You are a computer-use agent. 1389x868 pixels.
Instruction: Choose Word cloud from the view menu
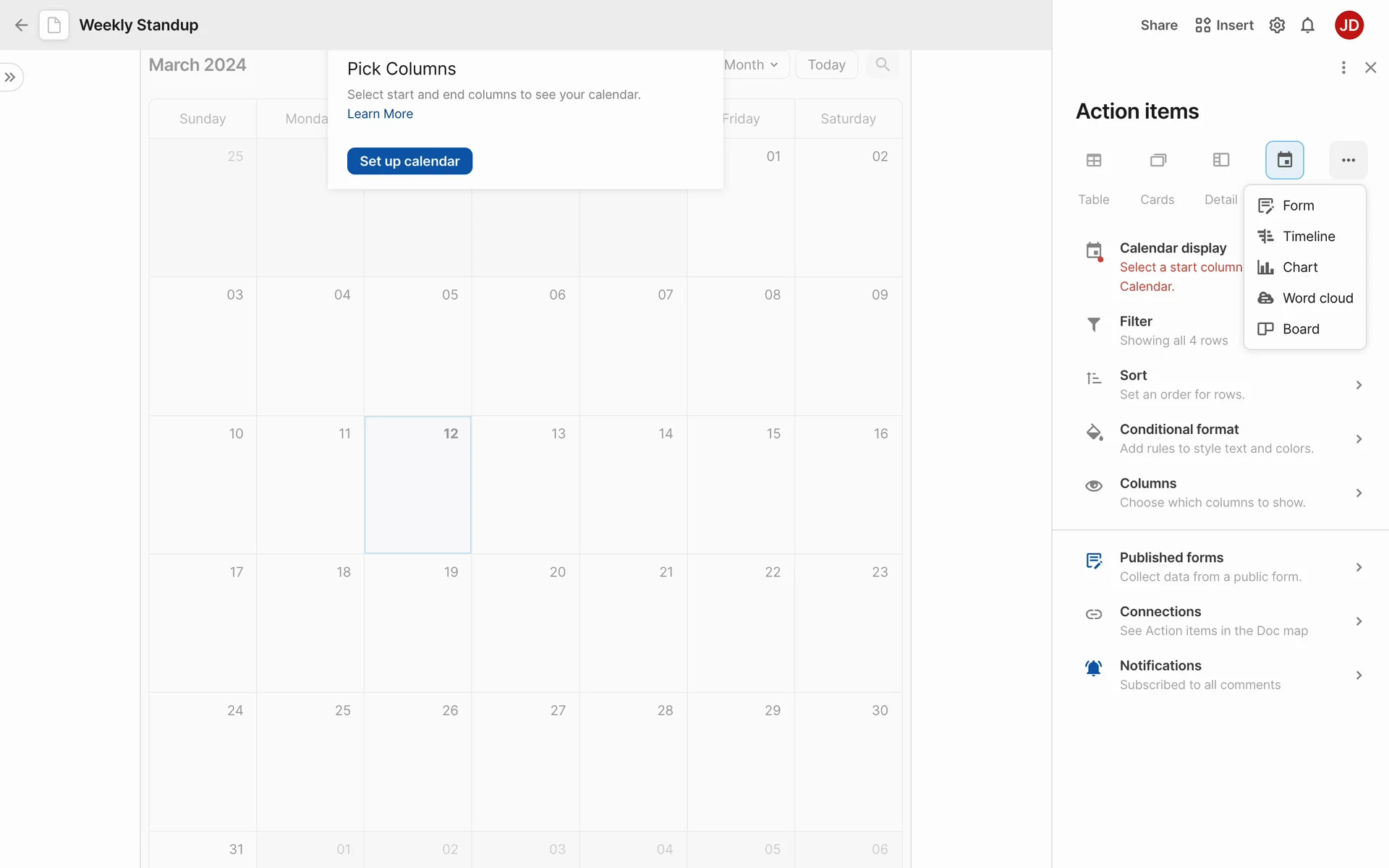1317,298
